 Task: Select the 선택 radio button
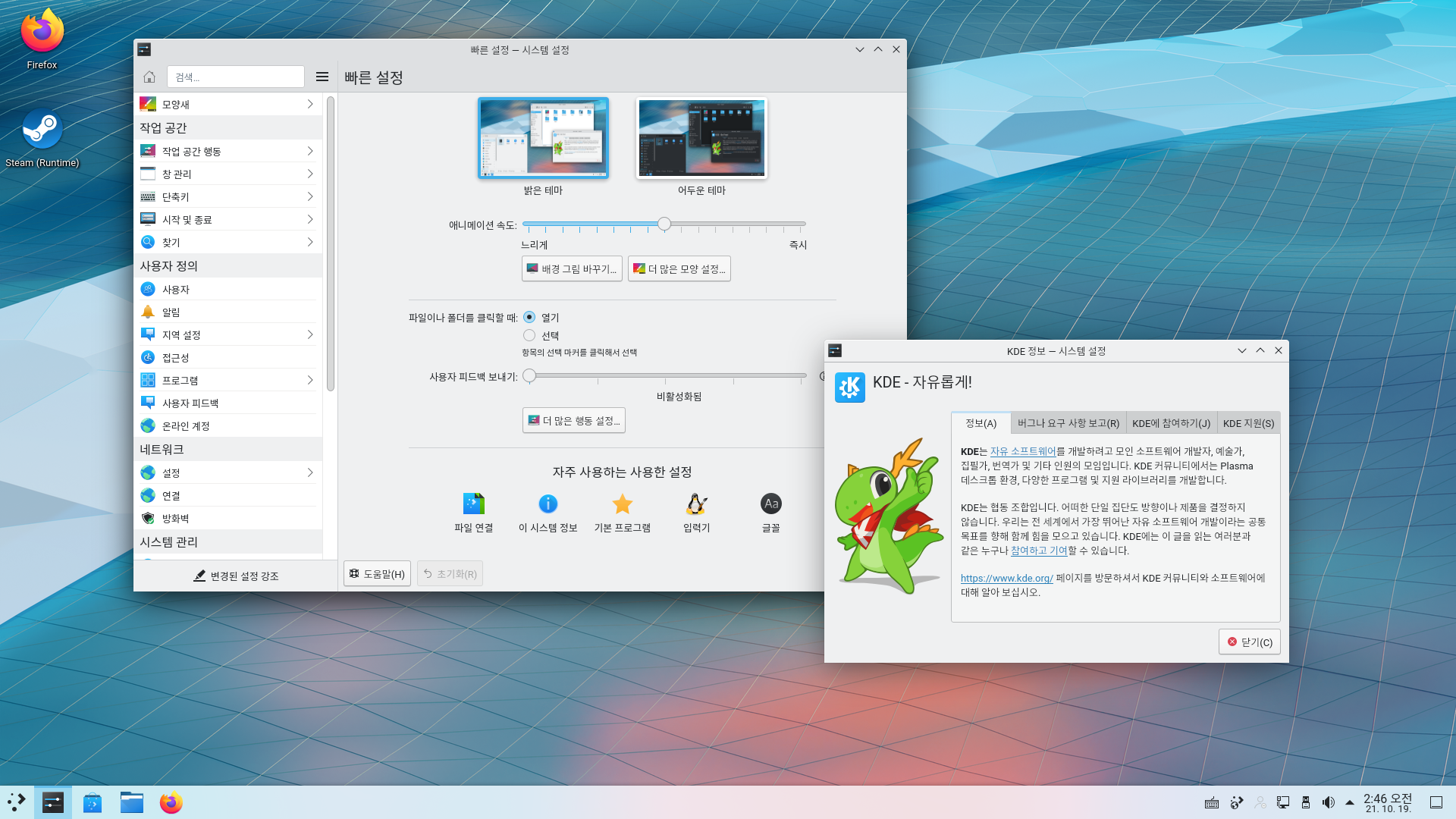(529, 335)
